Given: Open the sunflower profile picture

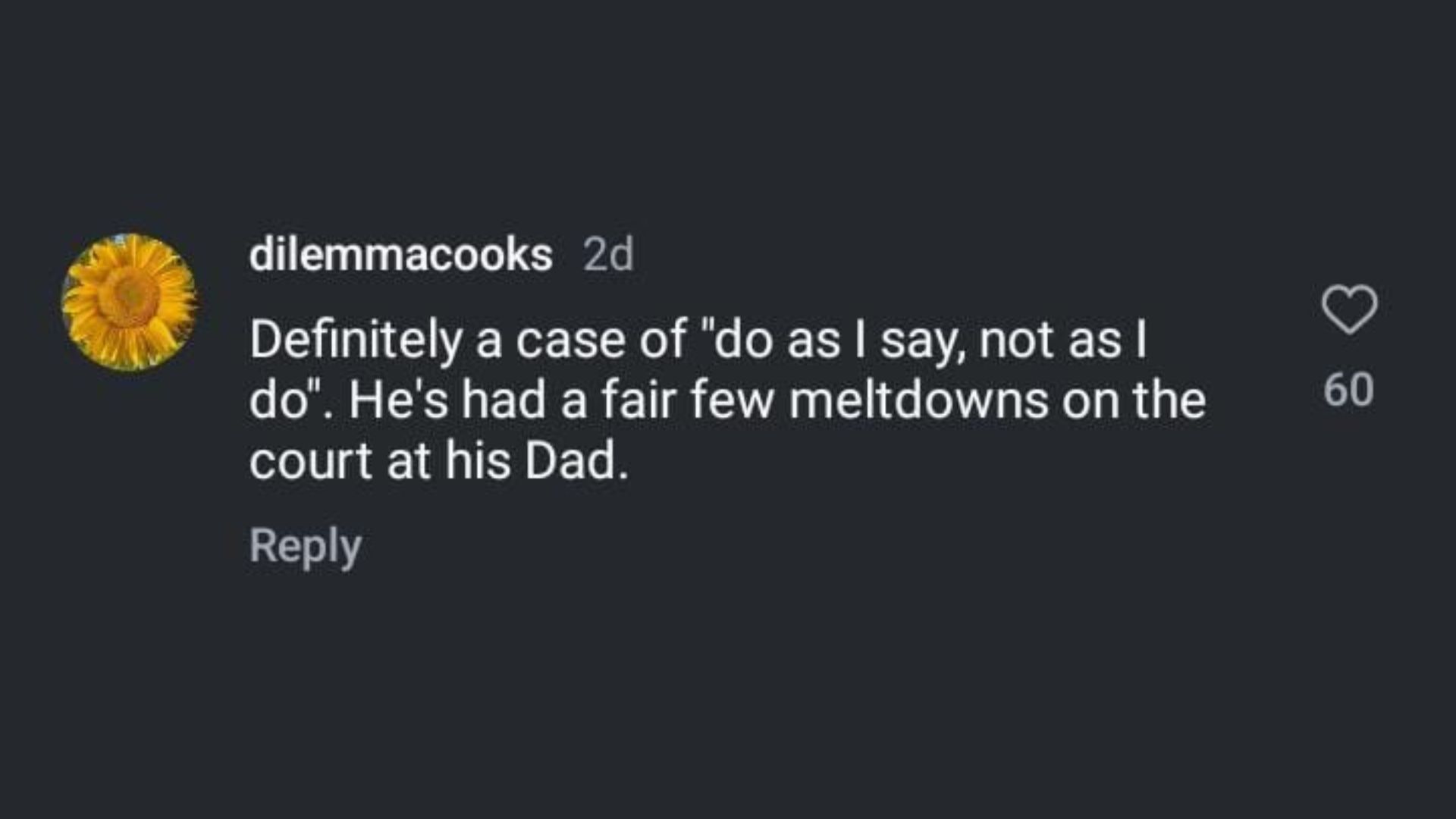Looking at the screenshot, I should click(x=129, y=302).
